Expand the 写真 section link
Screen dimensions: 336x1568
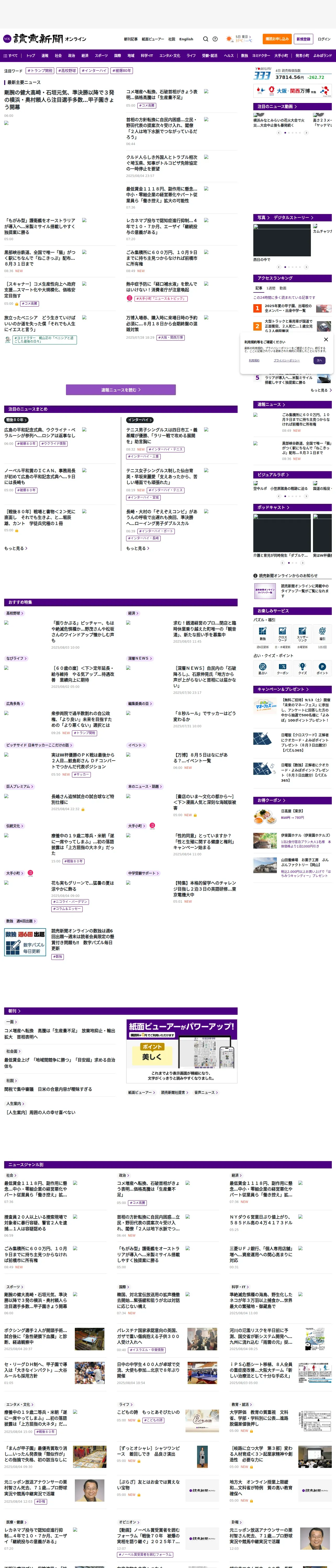264,217
